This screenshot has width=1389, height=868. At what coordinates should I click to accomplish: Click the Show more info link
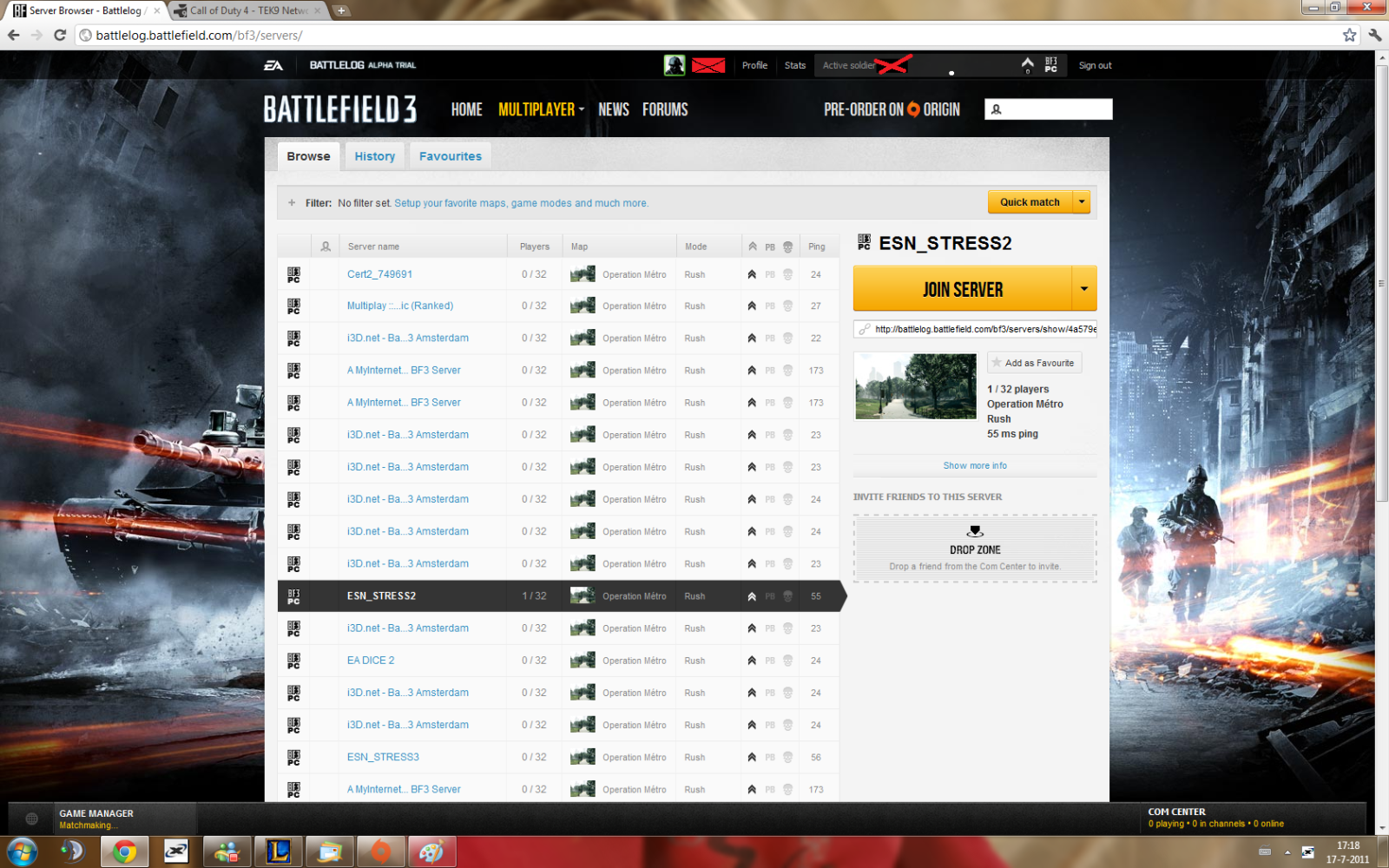click(975, 466)
